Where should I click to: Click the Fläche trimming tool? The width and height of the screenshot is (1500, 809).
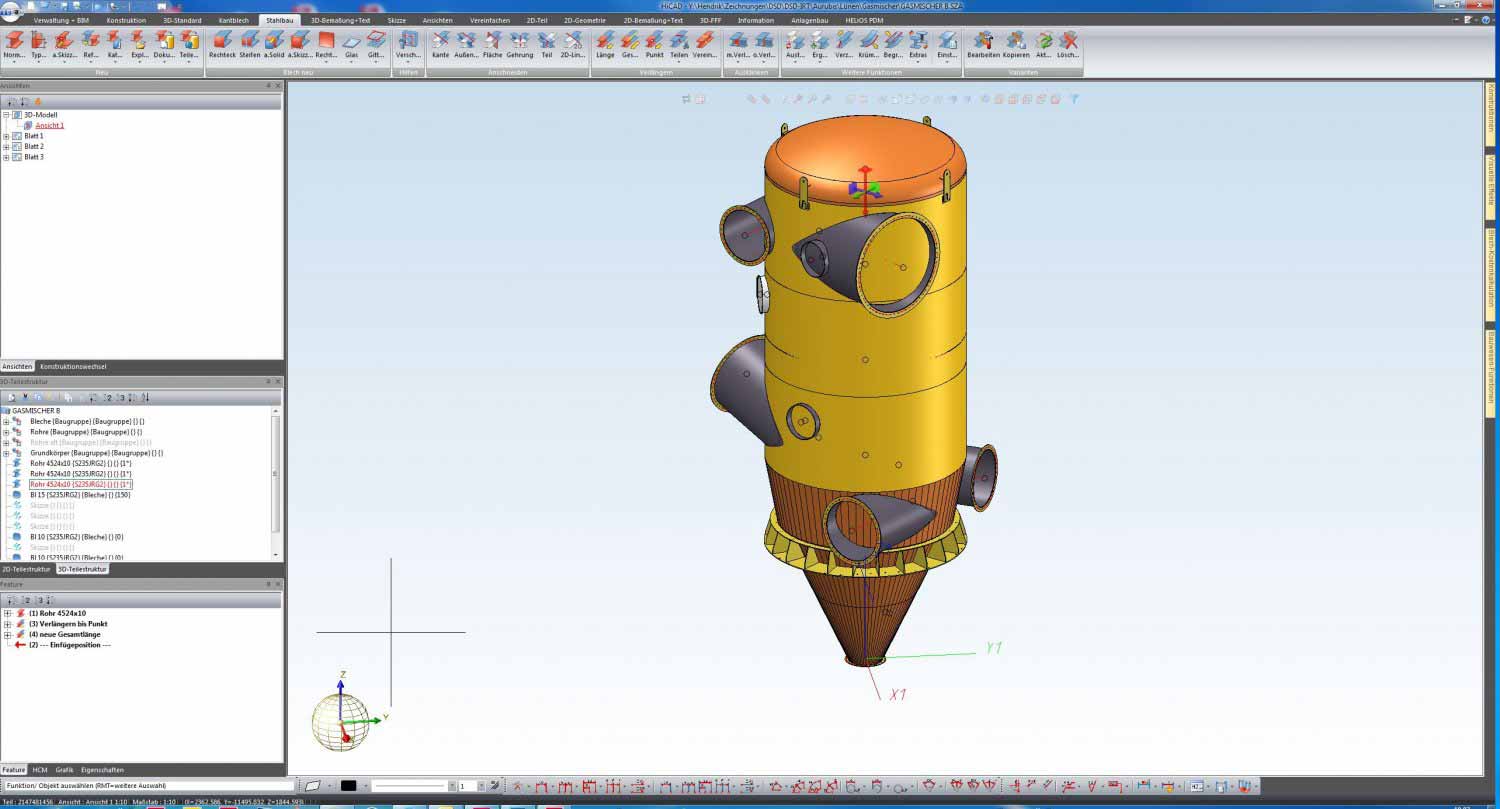[x=493, y=45]
